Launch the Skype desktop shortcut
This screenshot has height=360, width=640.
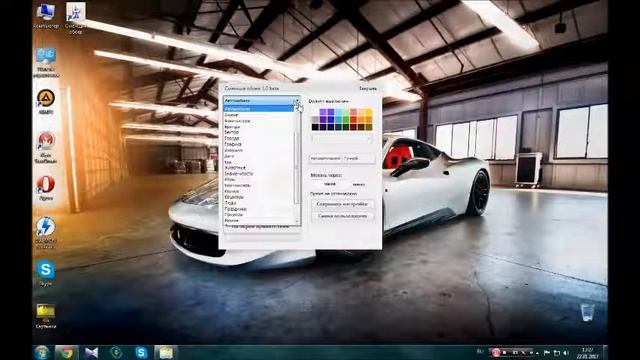click(x=46, y=273)
